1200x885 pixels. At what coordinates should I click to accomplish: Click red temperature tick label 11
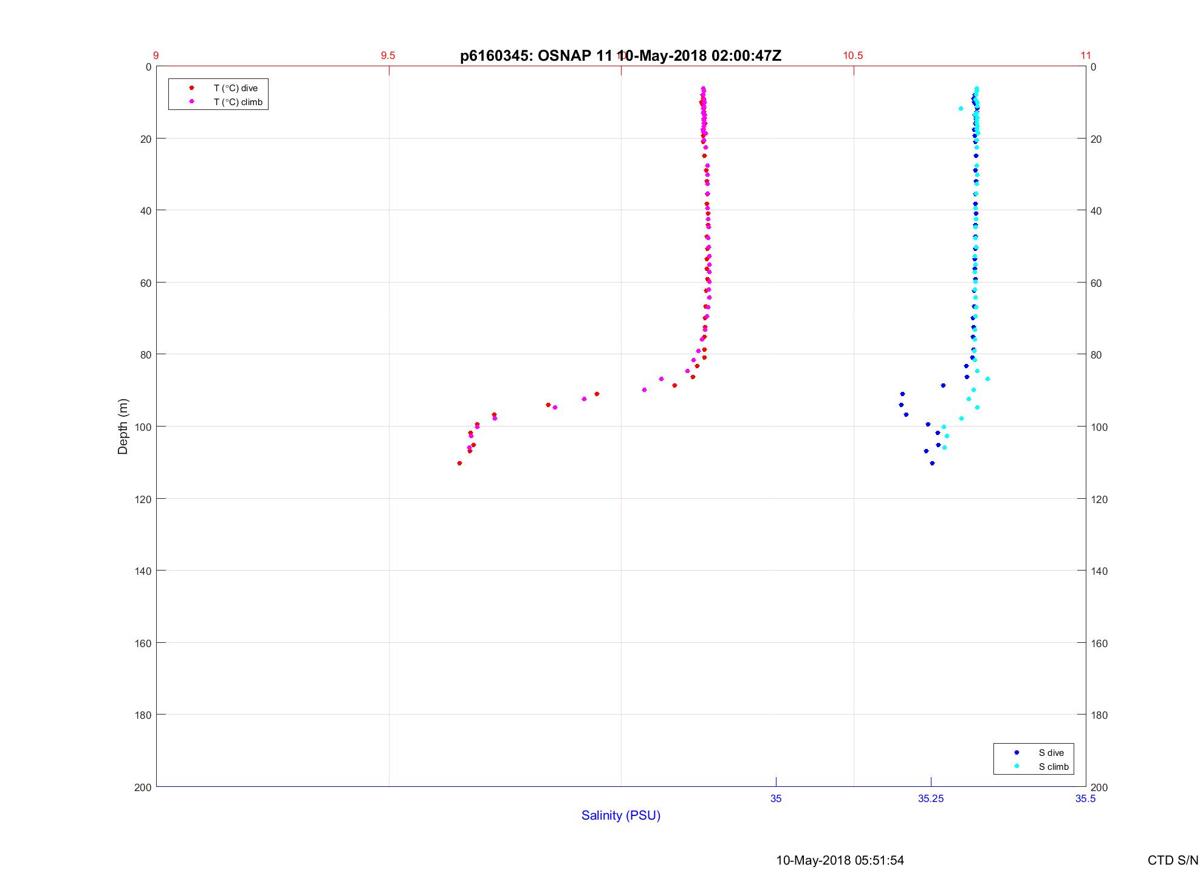click(x=1085, y=56)
